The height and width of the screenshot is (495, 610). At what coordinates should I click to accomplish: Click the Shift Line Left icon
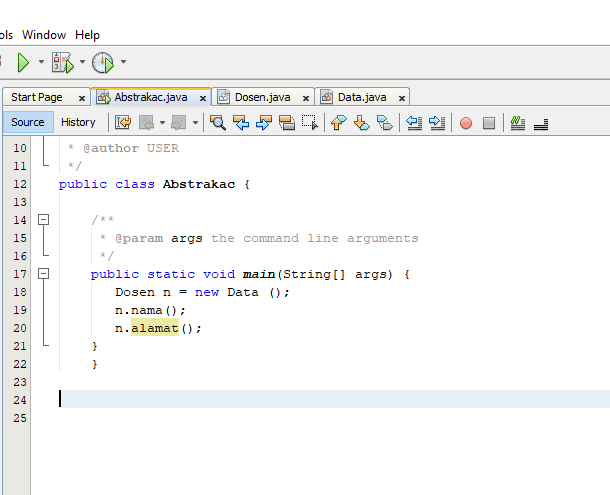[415, 123]
